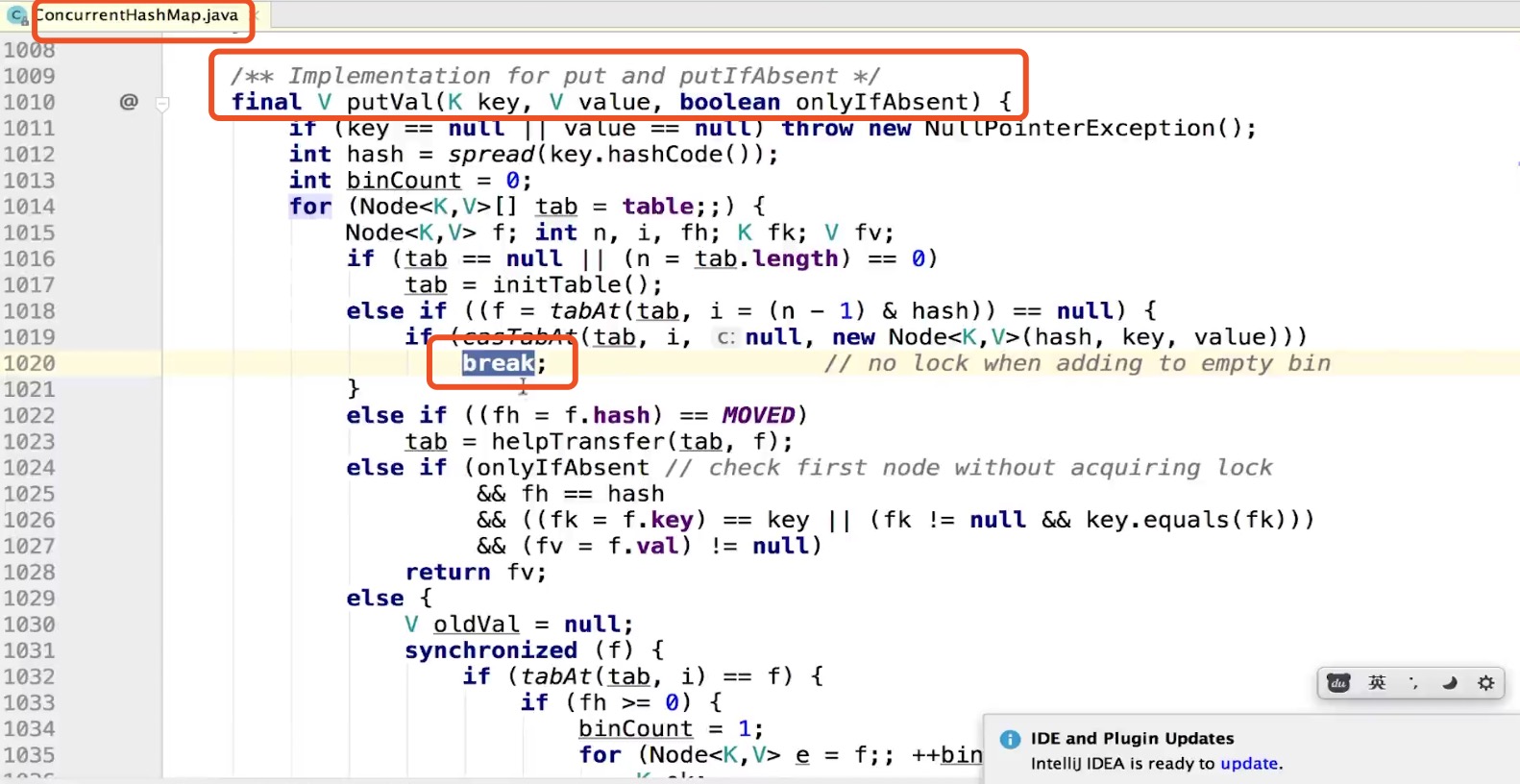Click 'NullPointerException' on line 1011
Screen dimensions: 1520x784
click(x=1069, y=128)
